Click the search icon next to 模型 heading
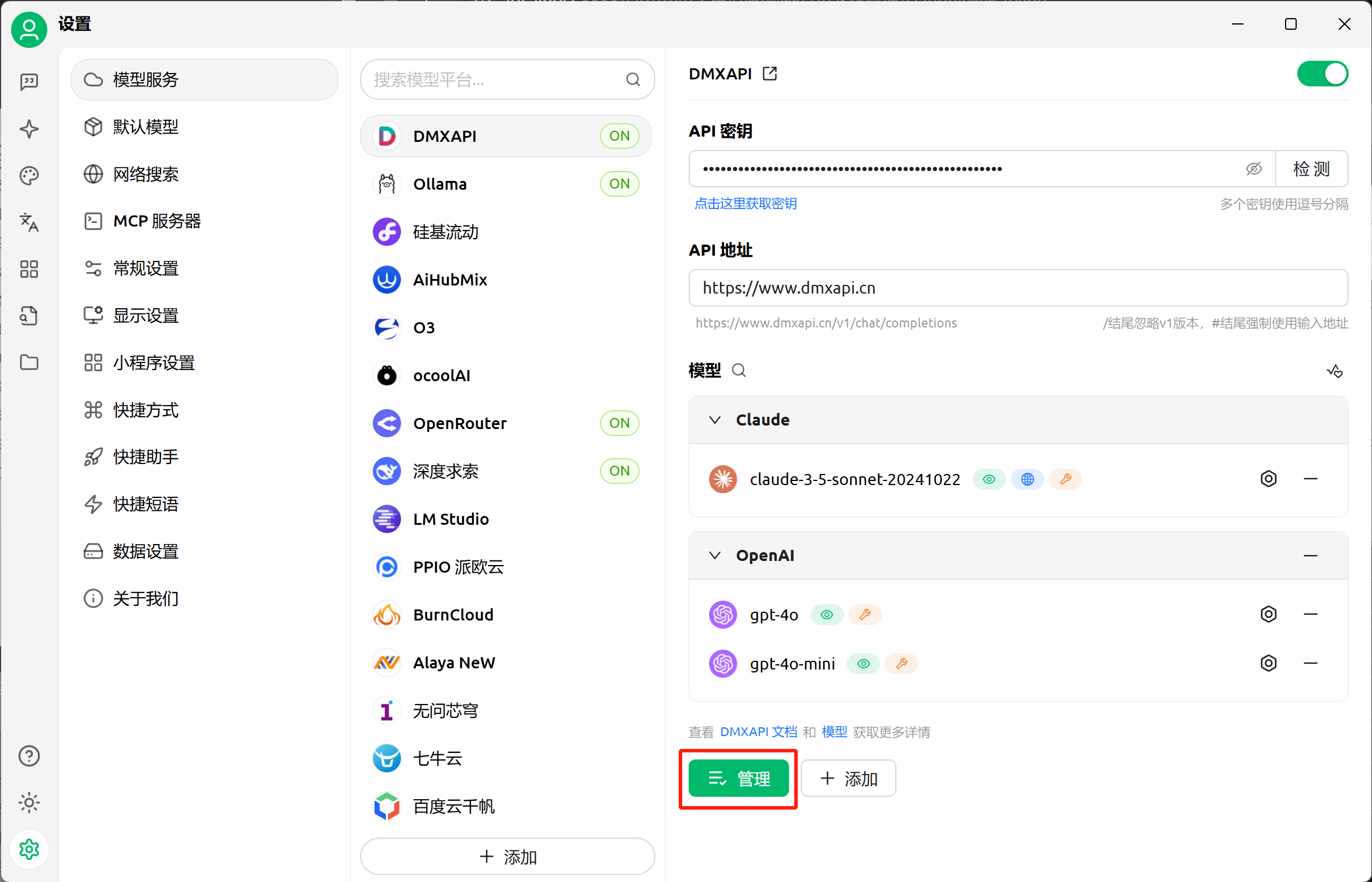The height and width of the screenshot is (882, 1372). click(739, 370)
